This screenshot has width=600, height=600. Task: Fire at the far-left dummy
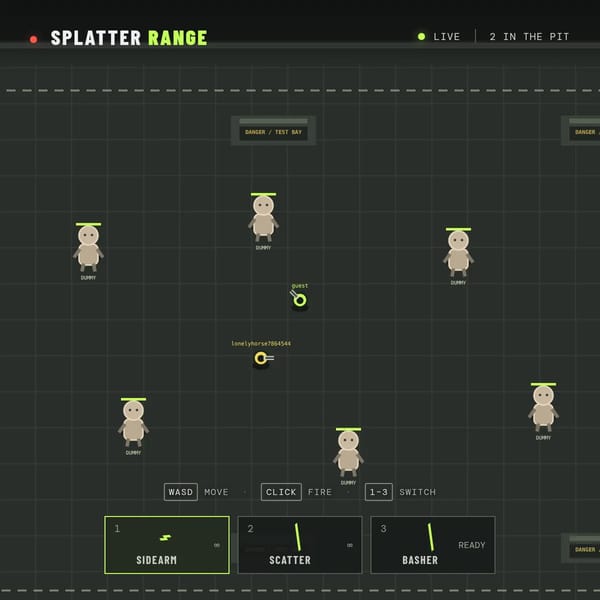pos(88,248)
